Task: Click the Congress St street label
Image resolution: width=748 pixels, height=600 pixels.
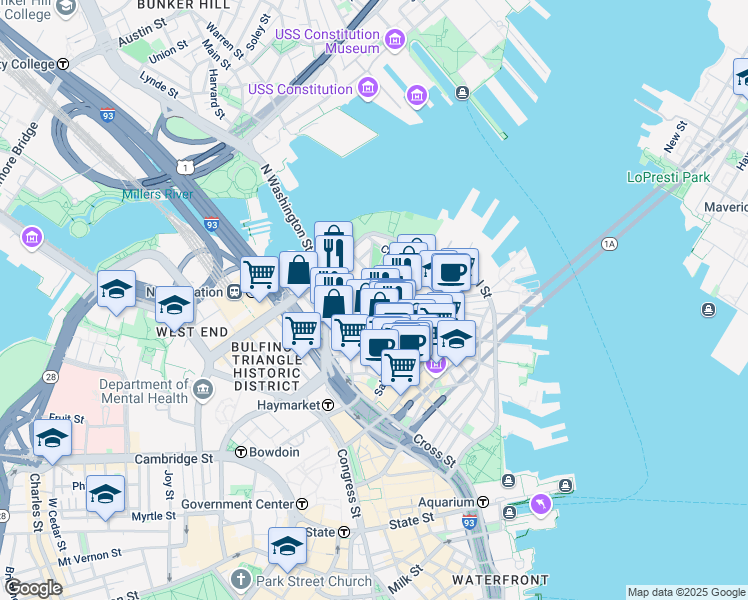Action: tap(349, 483)
